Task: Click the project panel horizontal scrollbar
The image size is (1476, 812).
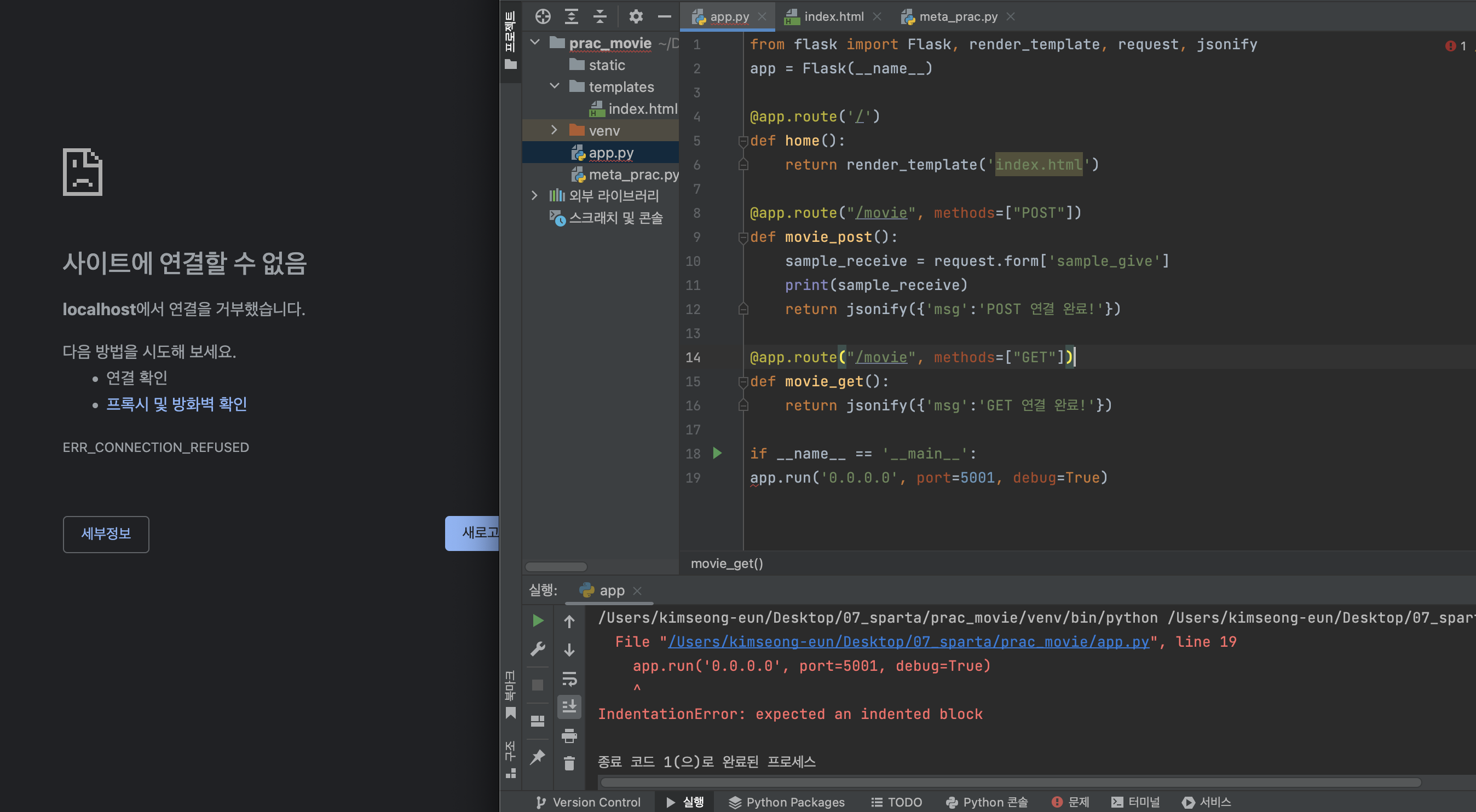Action: tap(556, 566)
